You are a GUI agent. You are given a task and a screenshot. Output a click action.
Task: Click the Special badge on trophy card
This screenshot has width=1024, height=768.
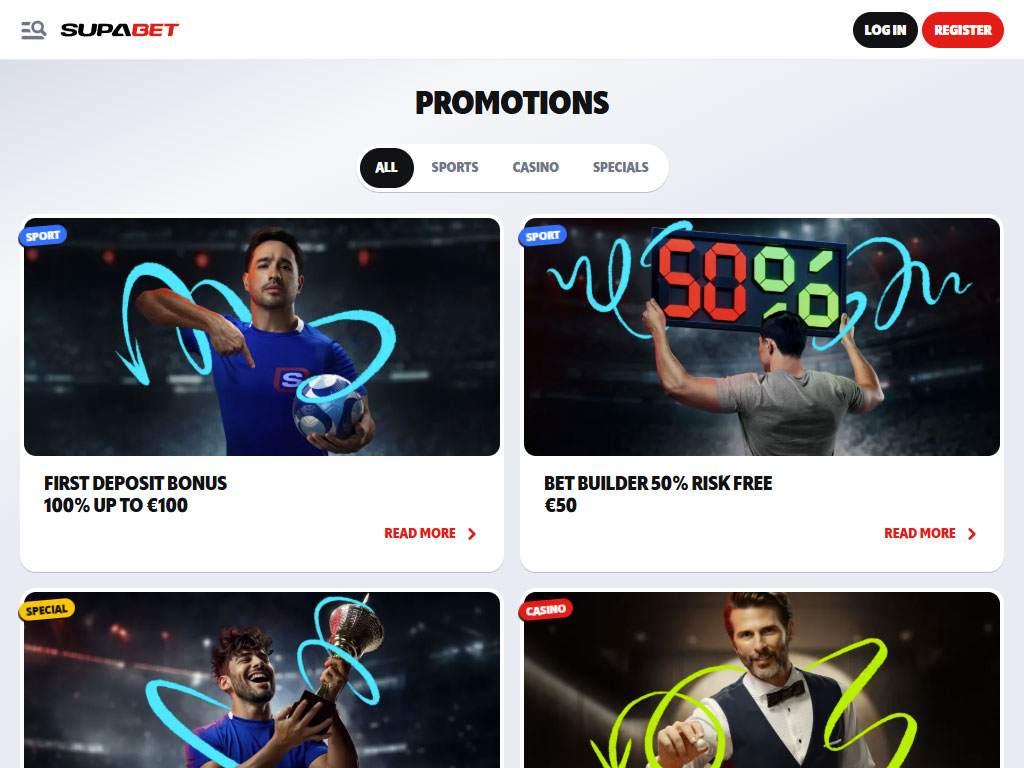tap(46, 610)
